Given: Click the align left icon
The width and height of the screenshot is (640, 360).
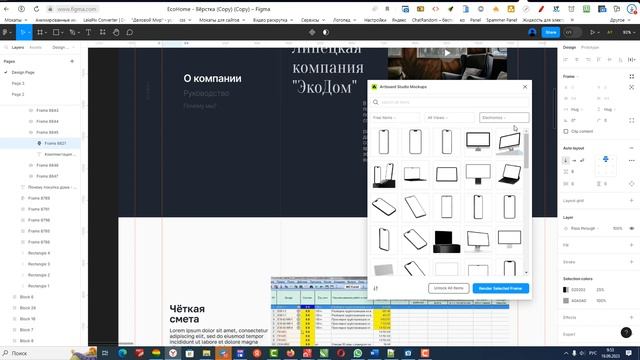Looking at the screenshot, I should point(566,60).
